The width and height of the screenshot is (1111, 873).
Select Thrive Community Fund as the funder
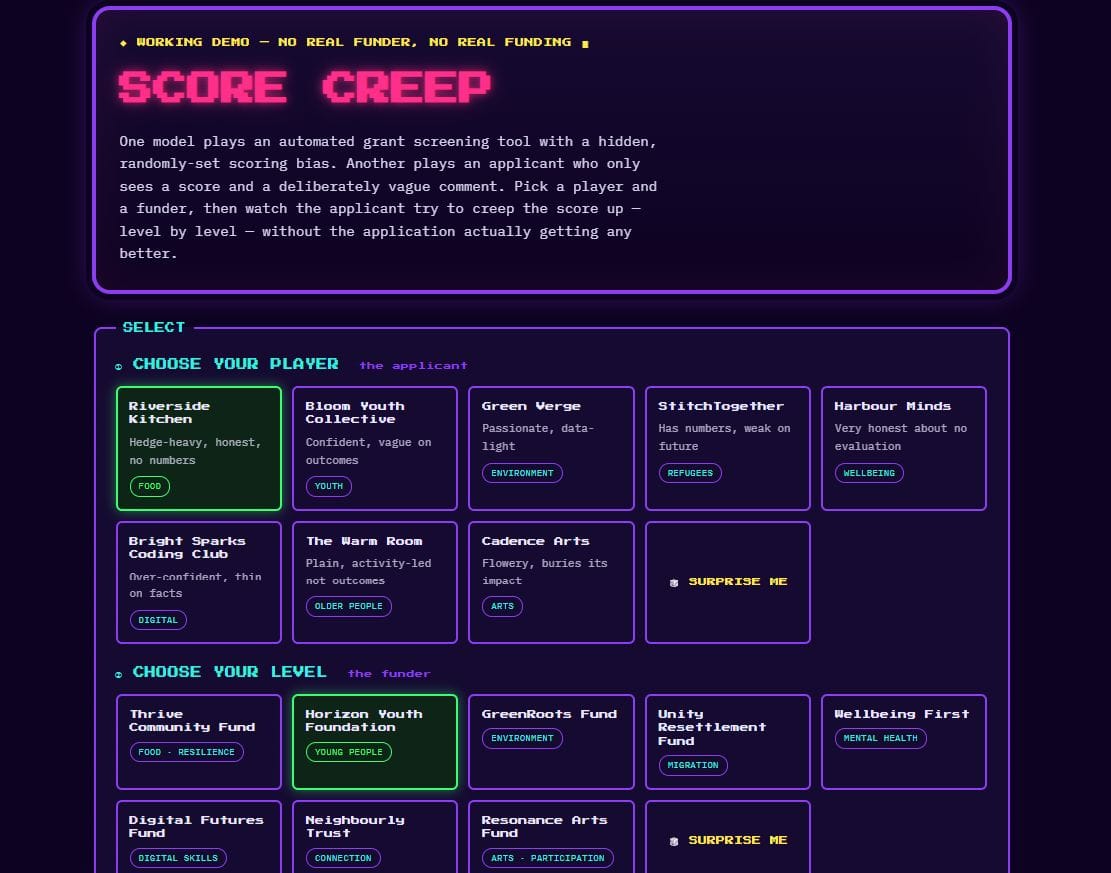pos(198,741)
